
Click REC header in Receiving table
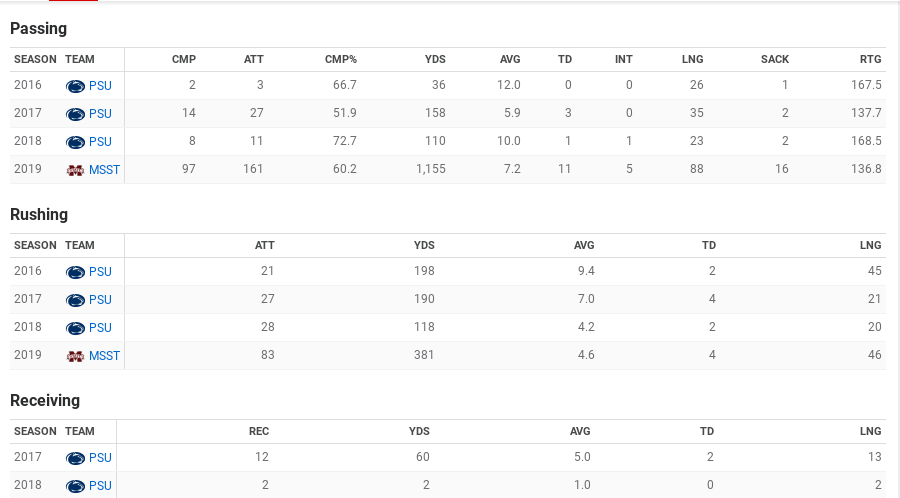259,431
